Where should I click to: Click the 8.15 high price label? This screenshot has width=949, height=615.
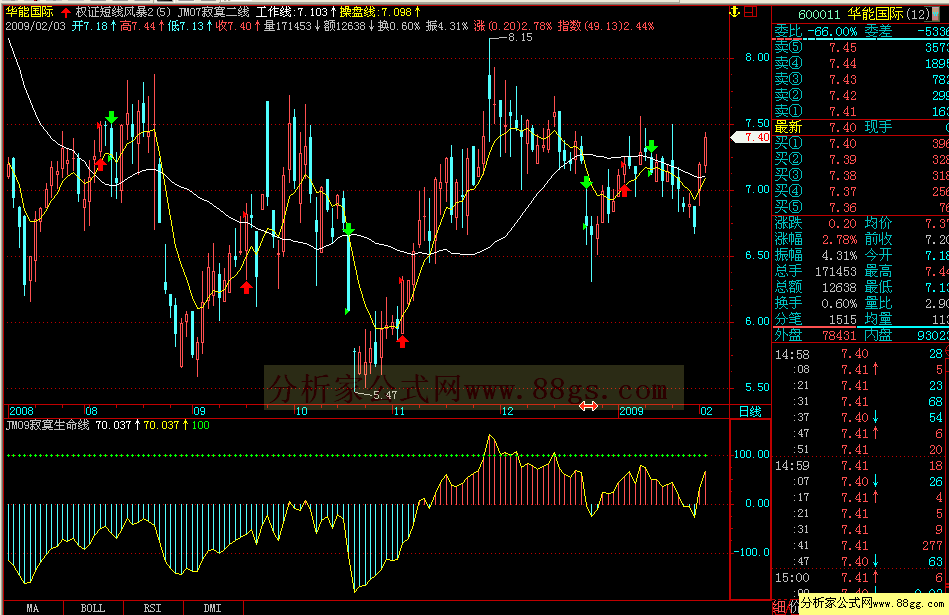[x=520, y=38]
